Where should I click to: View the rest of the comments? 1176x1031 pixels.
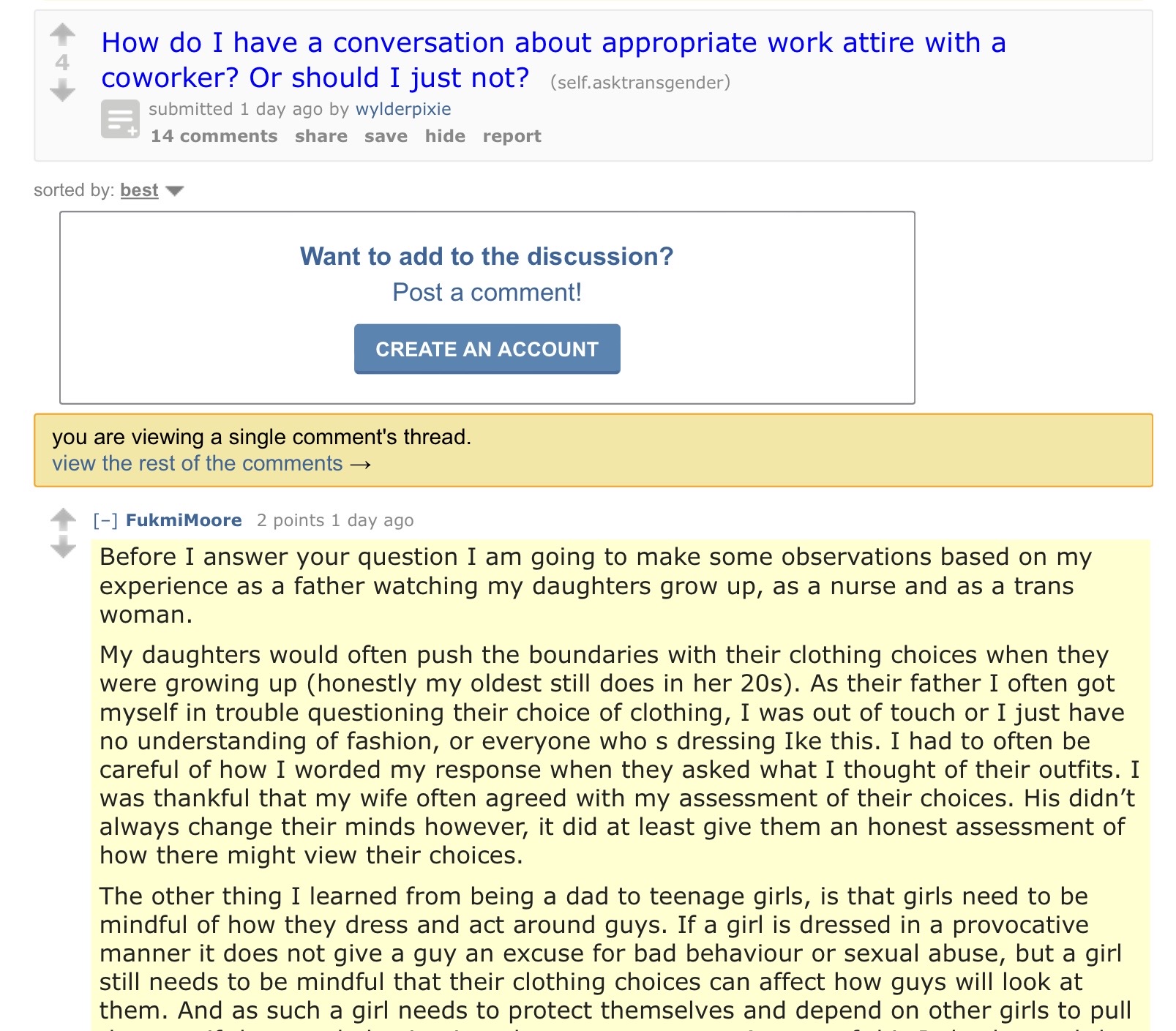[x=211, y=463]
